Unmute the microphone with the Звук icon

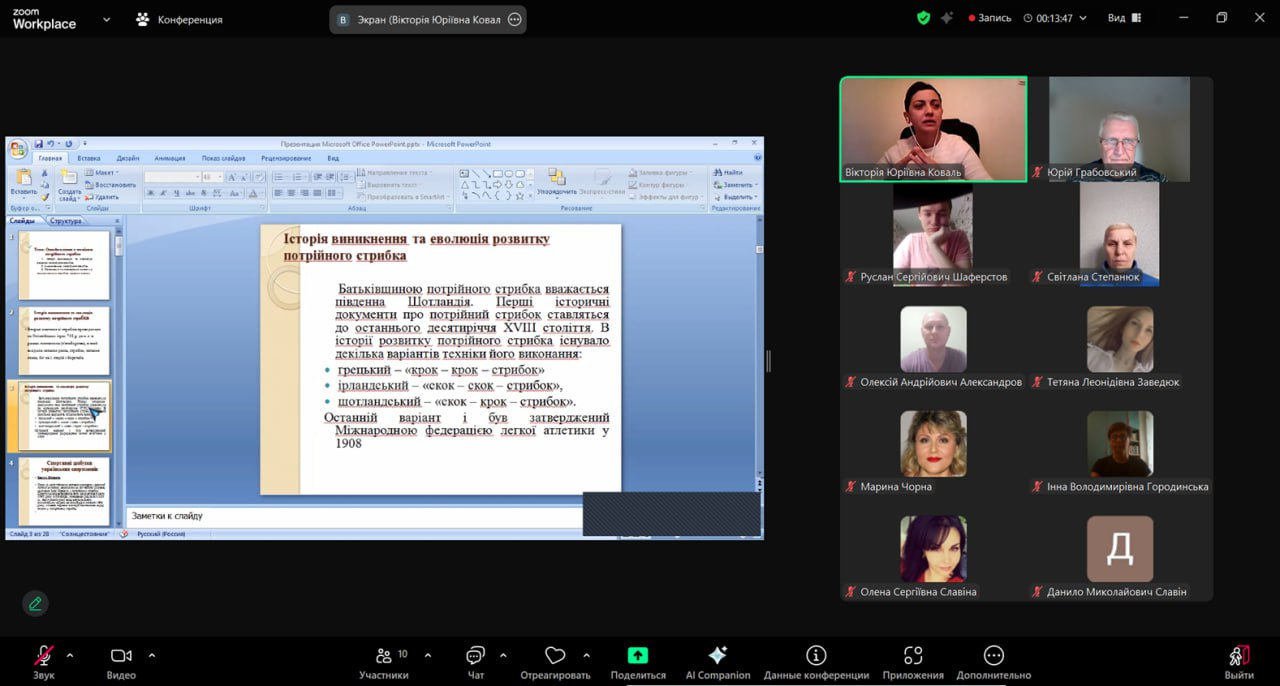tap(43, 656)
